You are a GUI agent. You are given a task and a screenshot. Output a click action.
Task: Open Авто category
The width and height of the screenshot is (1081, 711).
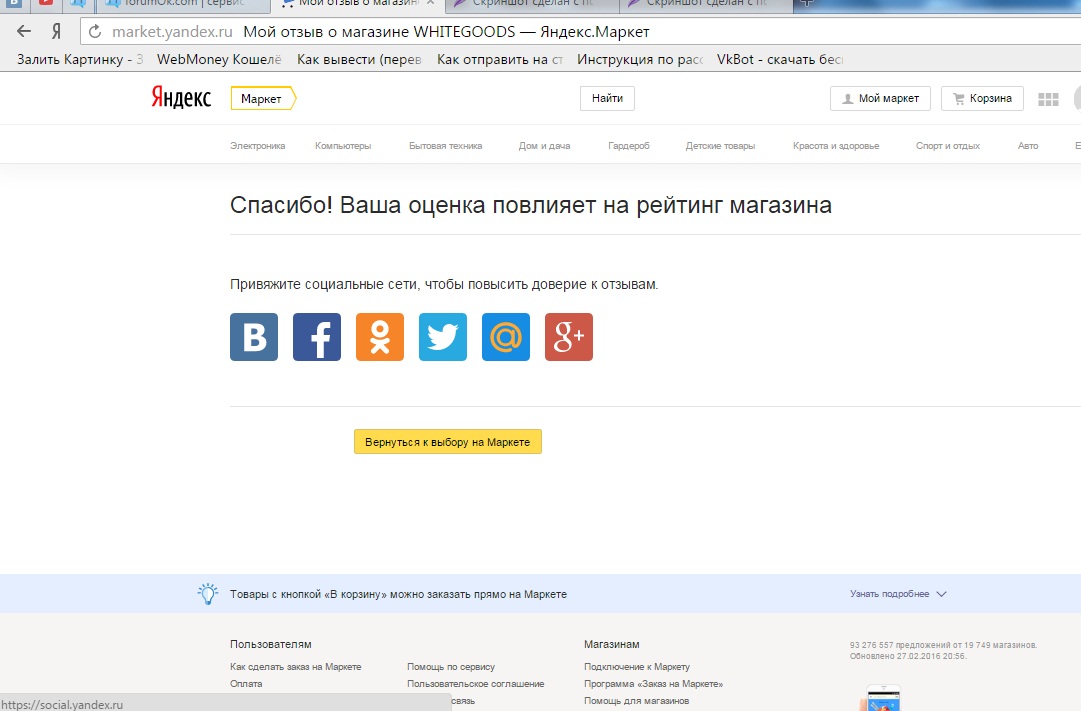pos(1028,146)
